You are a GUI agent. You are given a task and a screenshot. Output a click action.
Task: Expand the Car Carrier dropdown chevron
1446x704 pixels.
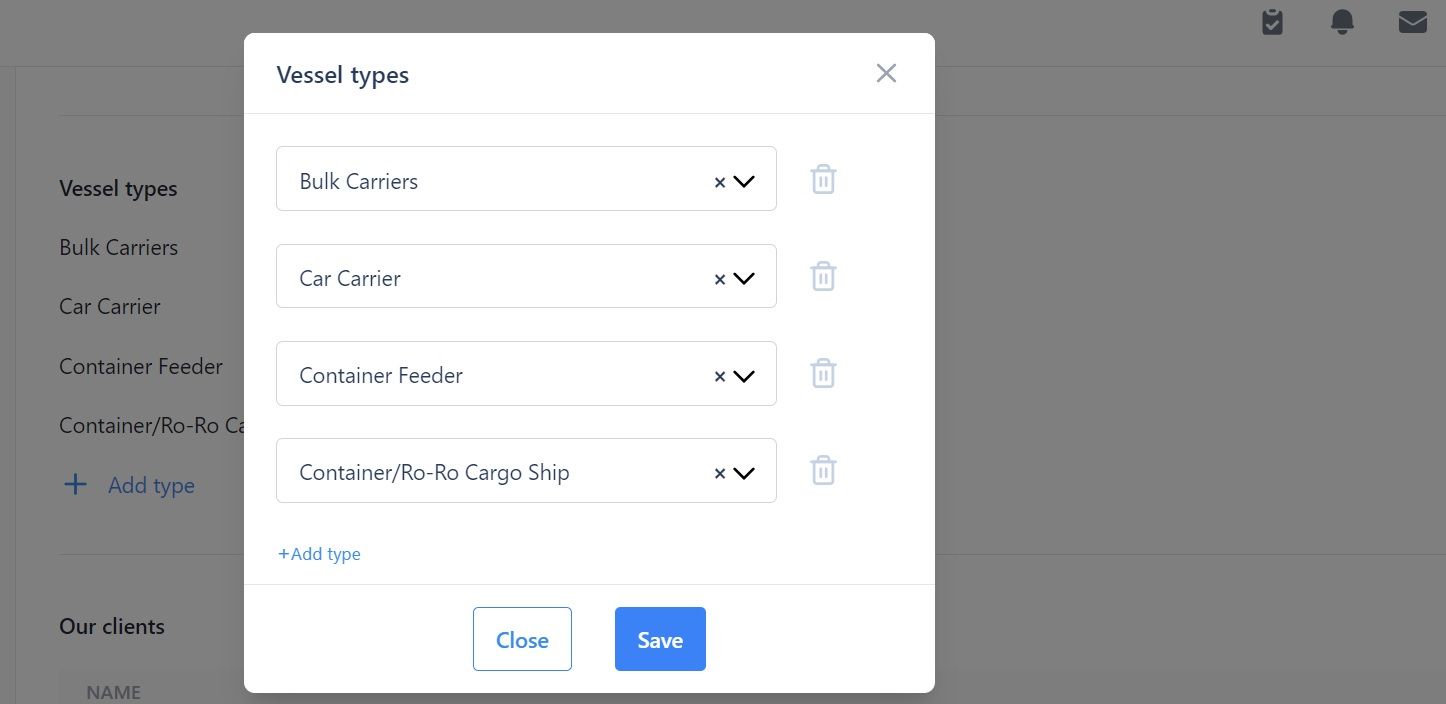point(743,279)
